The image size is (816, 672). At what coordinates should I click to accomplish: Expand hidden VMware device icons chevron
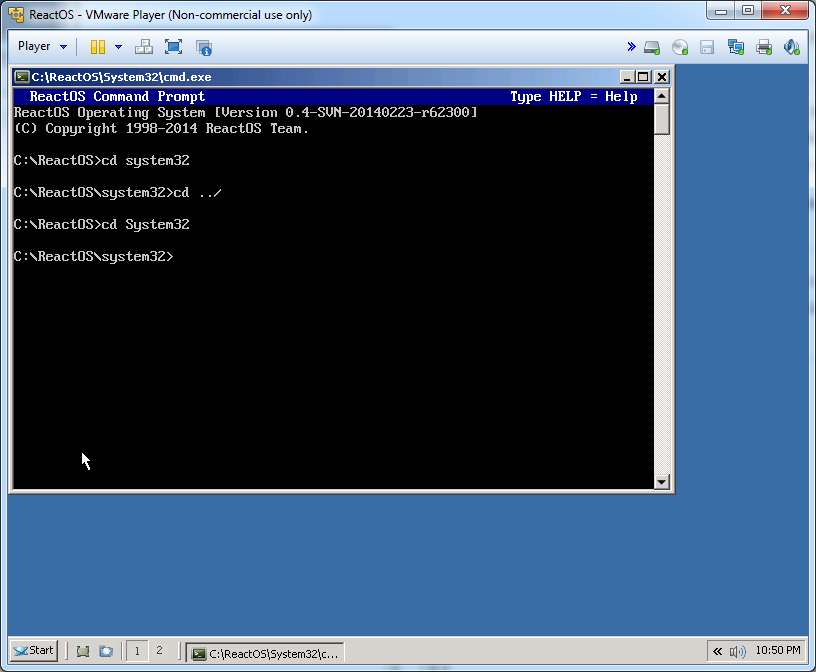631,47
